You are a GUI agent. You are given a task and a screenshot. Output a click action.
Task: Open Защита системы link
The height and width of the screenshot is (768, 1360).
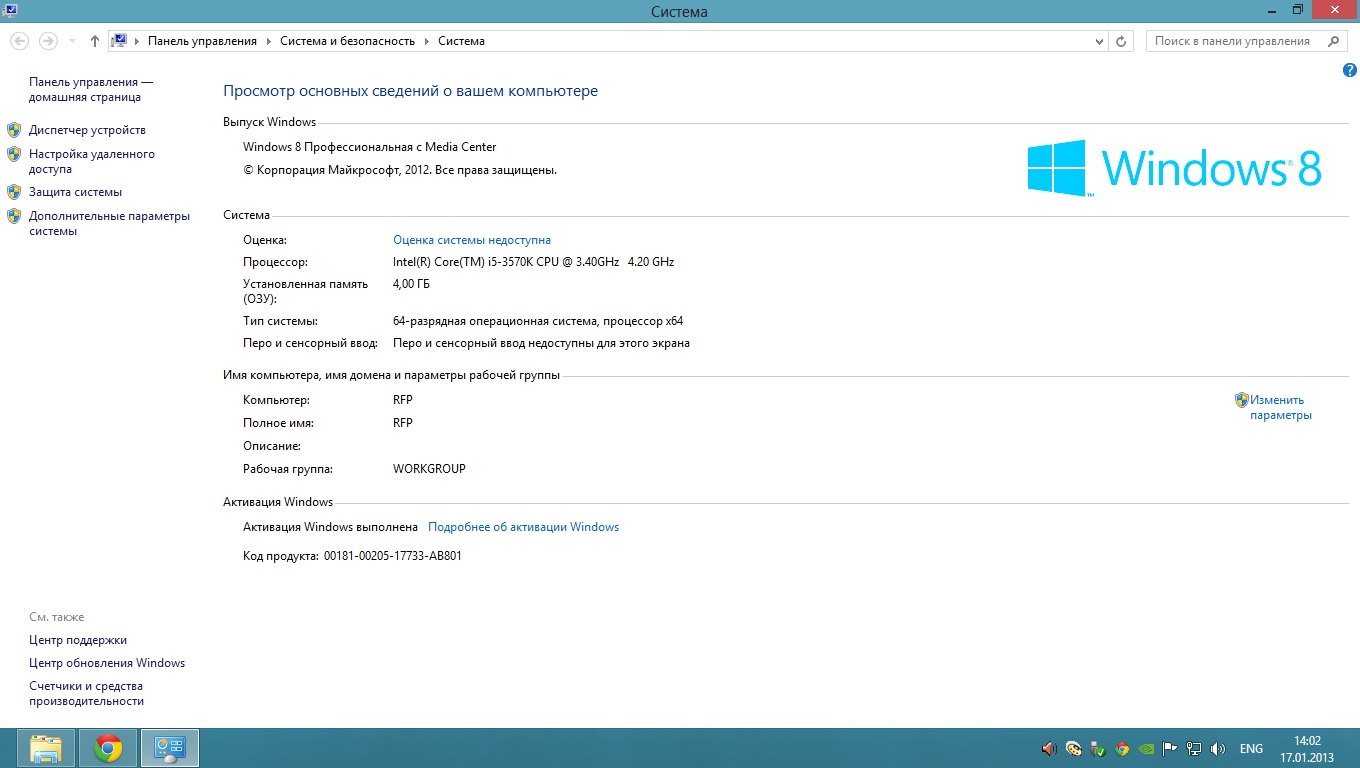click(75, 192)
